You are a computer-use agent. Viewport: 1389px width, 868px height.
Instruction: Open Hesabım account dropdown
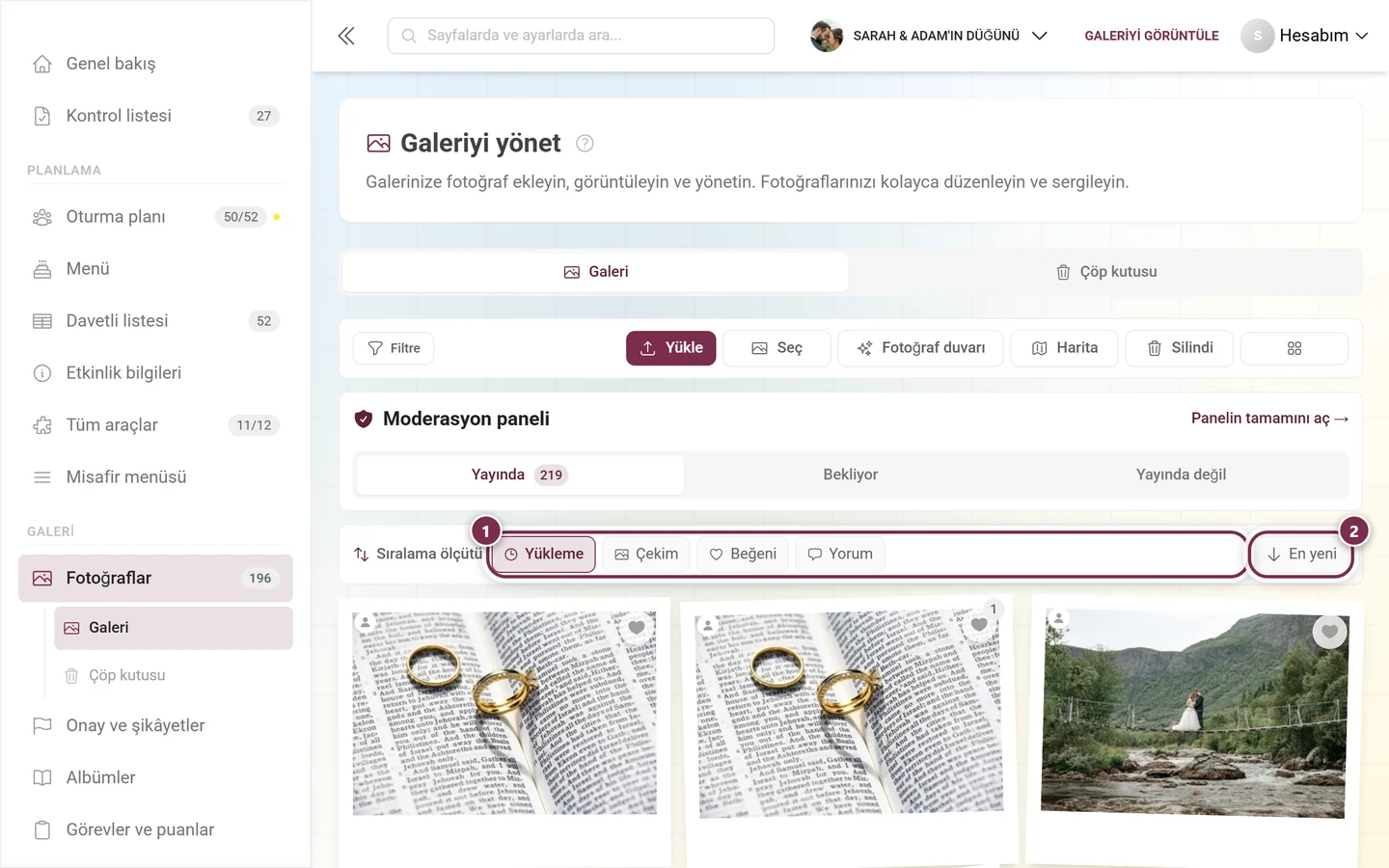click(1305, 36)
